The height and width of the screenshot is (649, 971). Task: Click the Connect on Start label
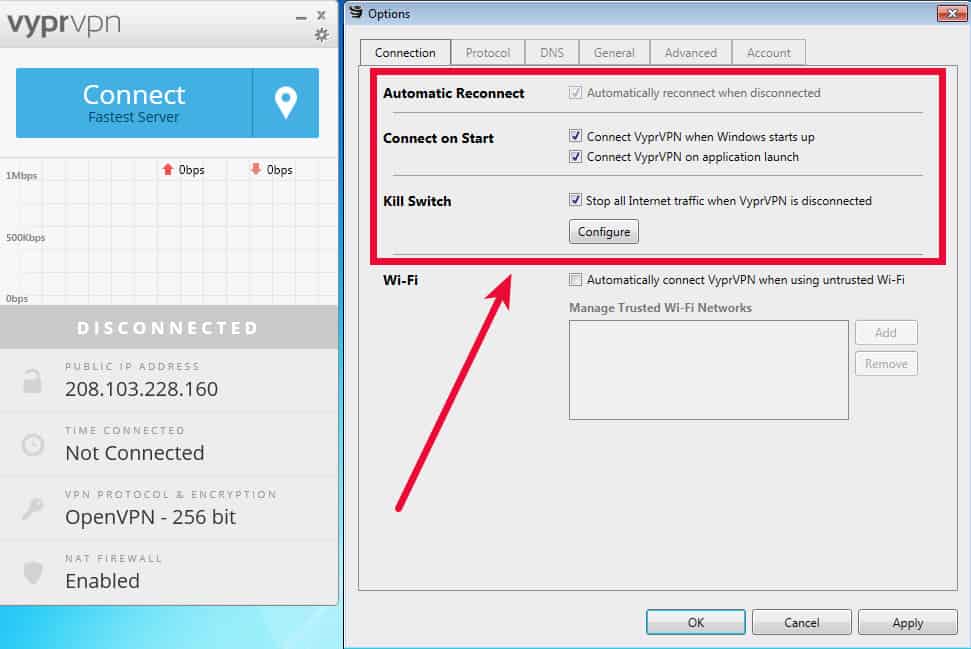(438, 138)
